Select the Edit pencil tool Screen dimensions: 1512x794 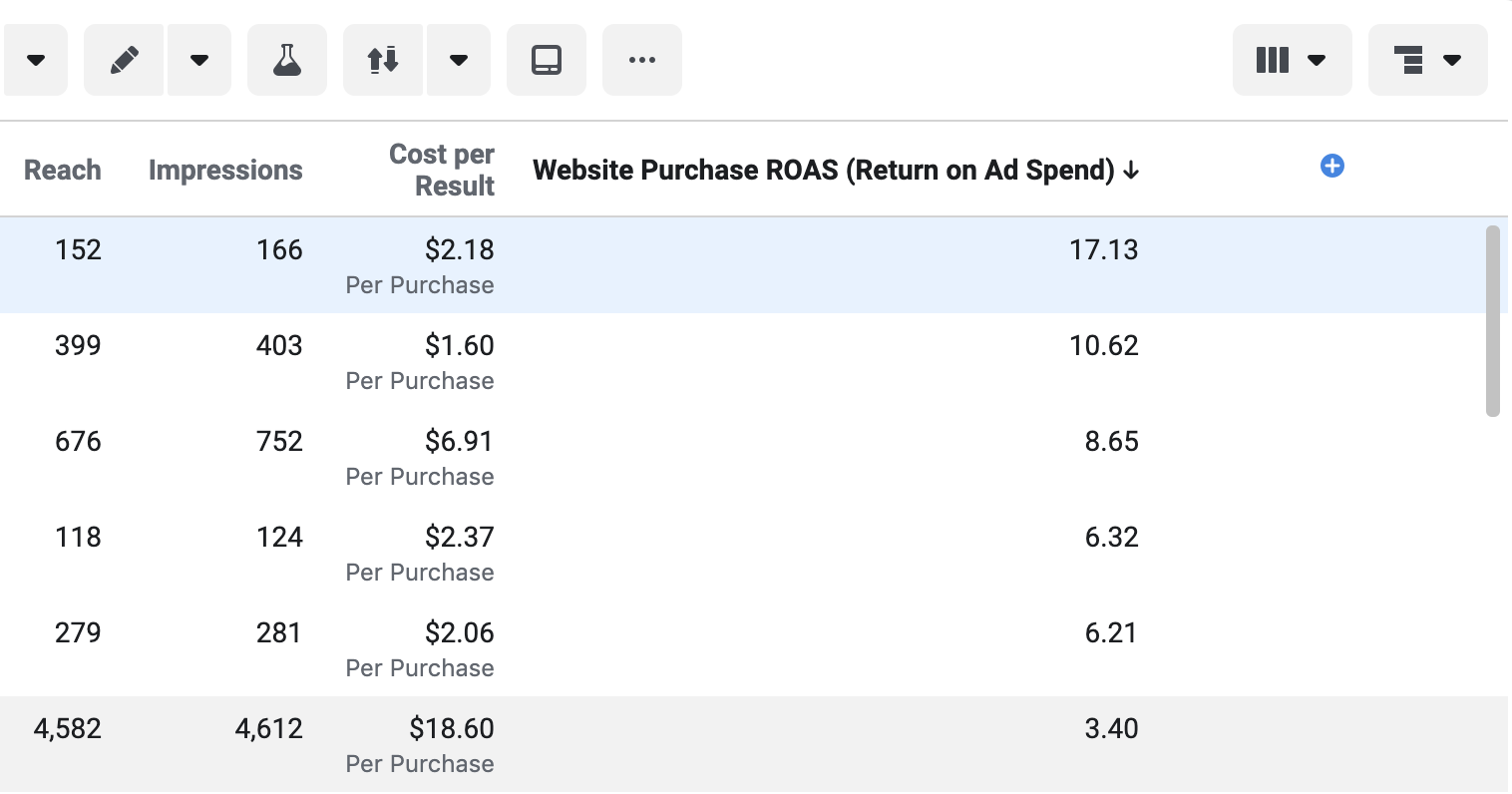pos(124,60)
